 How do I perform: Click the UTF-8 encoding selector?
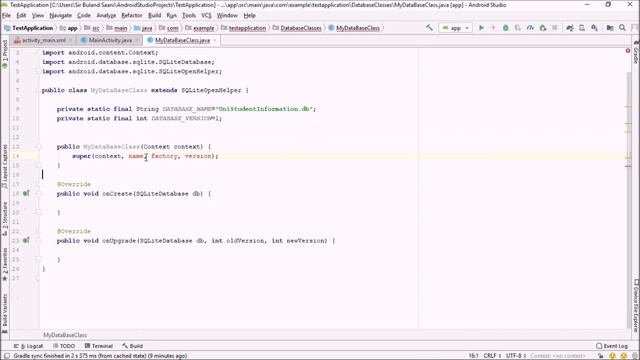coord(516,356)
